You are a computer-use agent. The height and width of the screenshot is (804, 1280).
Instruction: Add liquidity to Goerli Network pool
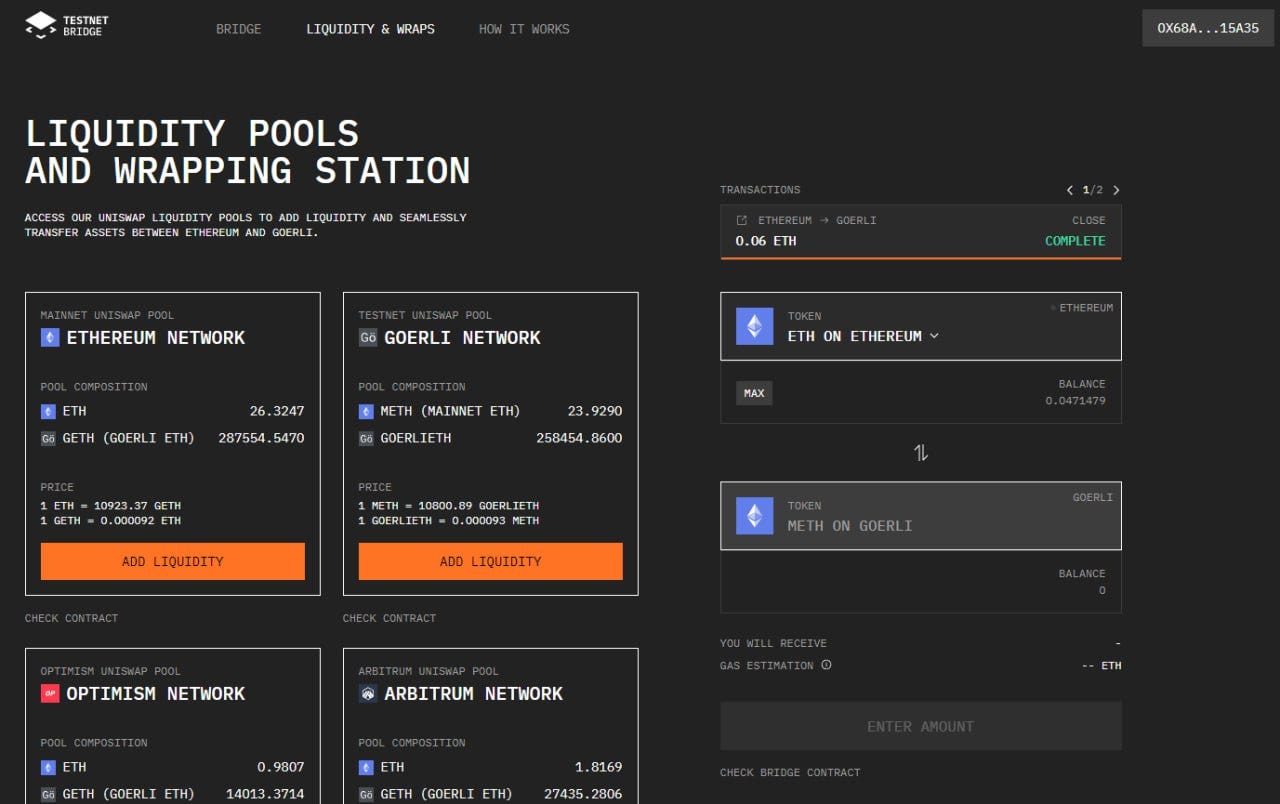(491, 561)
